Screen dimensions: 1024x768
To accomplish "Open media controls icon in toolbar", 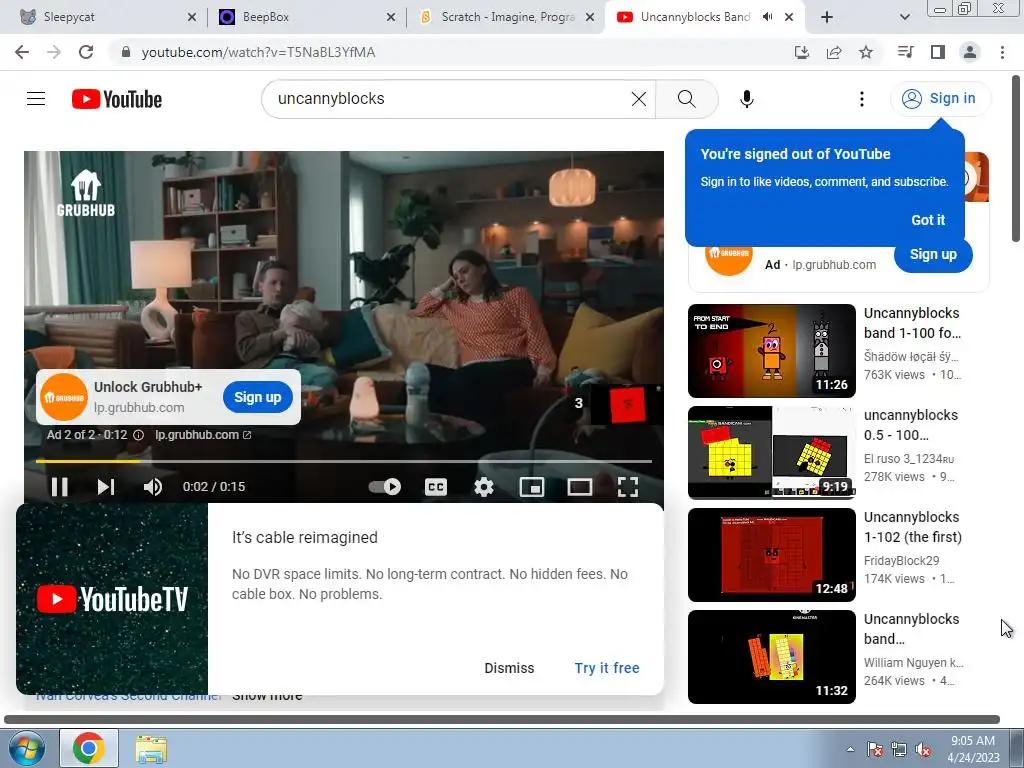I will click(x=905, y=52).
